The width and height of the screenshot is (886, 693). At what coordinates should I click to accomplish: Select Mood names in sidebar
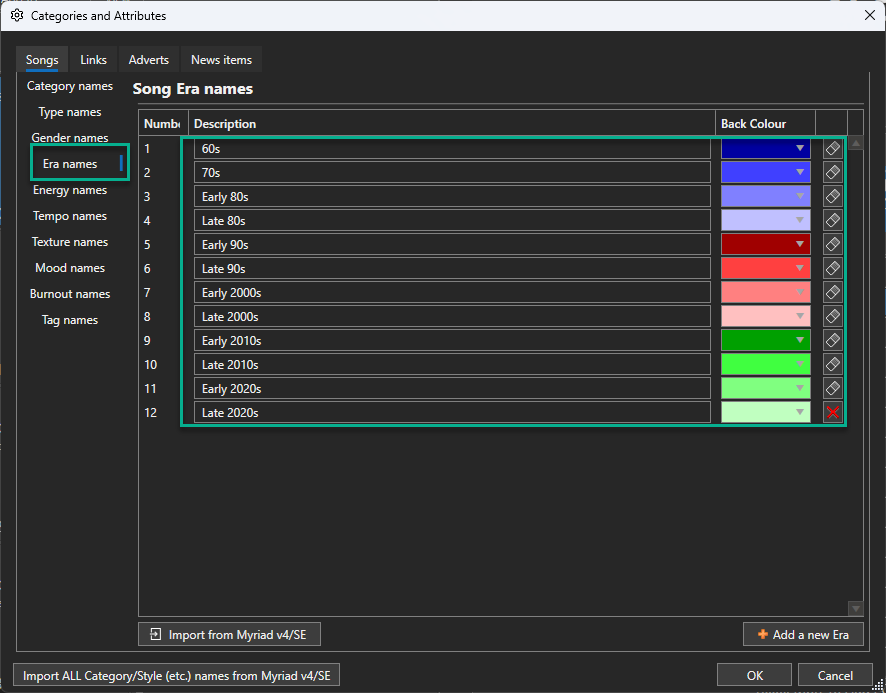click(x=70, y=268)
